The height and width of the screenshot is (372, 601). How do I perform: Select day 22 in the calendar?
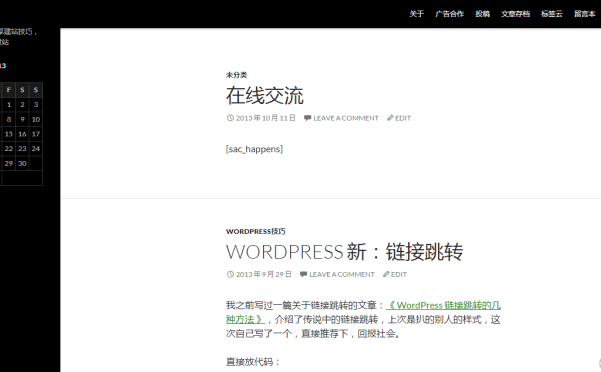[9, 149]
